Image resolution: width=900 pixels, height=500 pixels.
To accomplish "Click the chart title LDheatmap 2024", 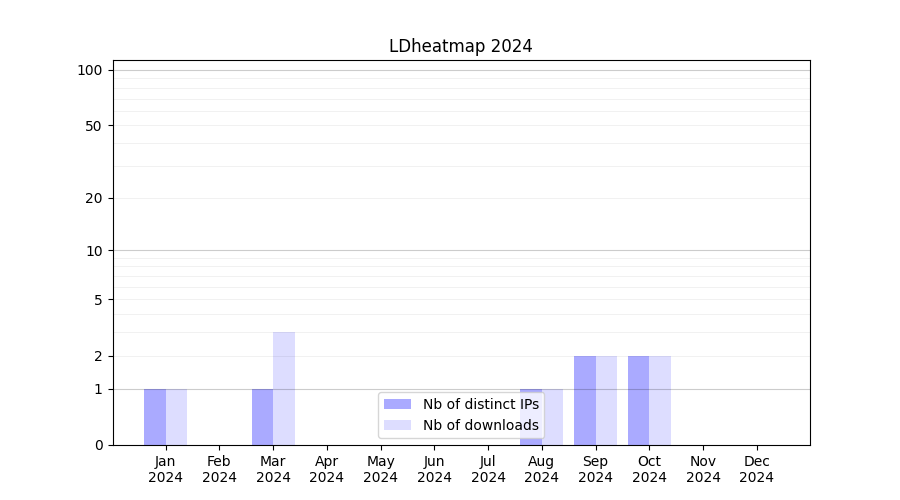I will click(x=460, y=46).
